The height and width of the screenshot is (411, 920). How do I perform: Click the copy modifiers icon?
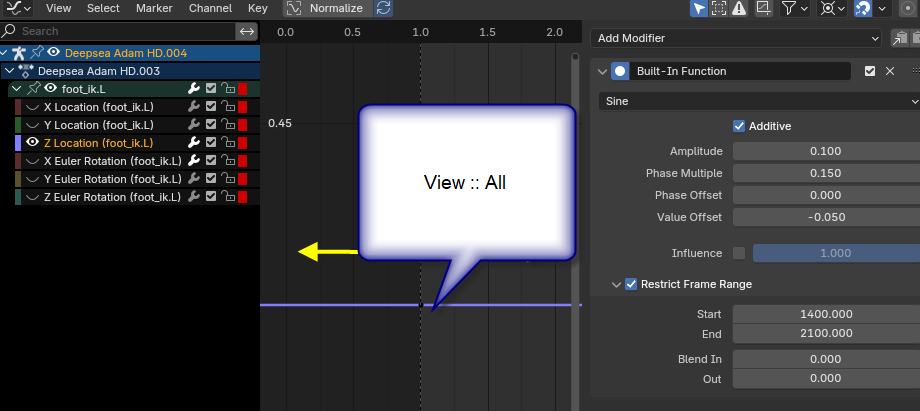tap(899, 38)
